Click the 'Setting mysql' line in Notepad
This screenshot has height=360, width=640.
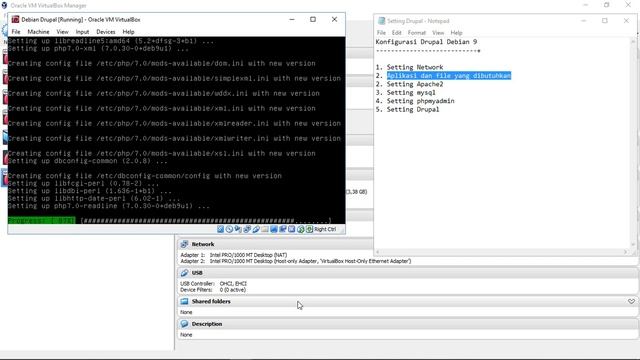(x=405, y=93)
